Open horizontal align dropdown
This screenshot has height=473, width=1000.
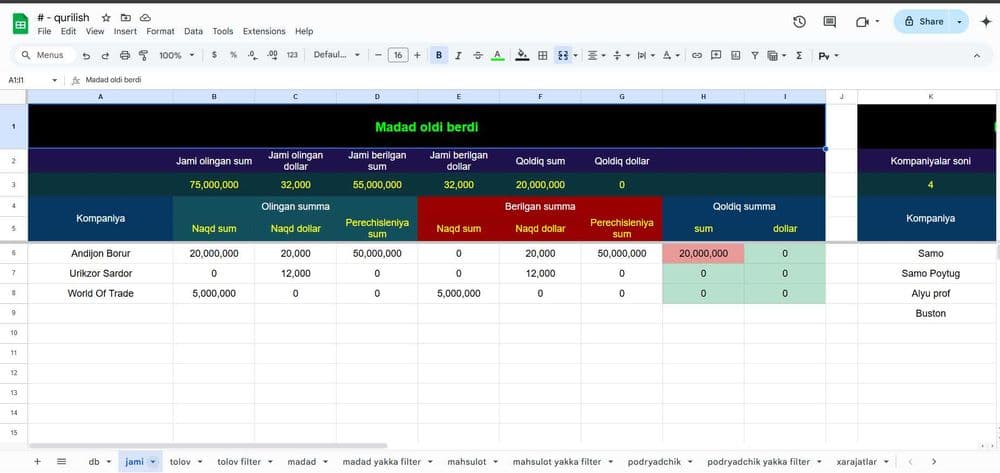click(596, 55)
